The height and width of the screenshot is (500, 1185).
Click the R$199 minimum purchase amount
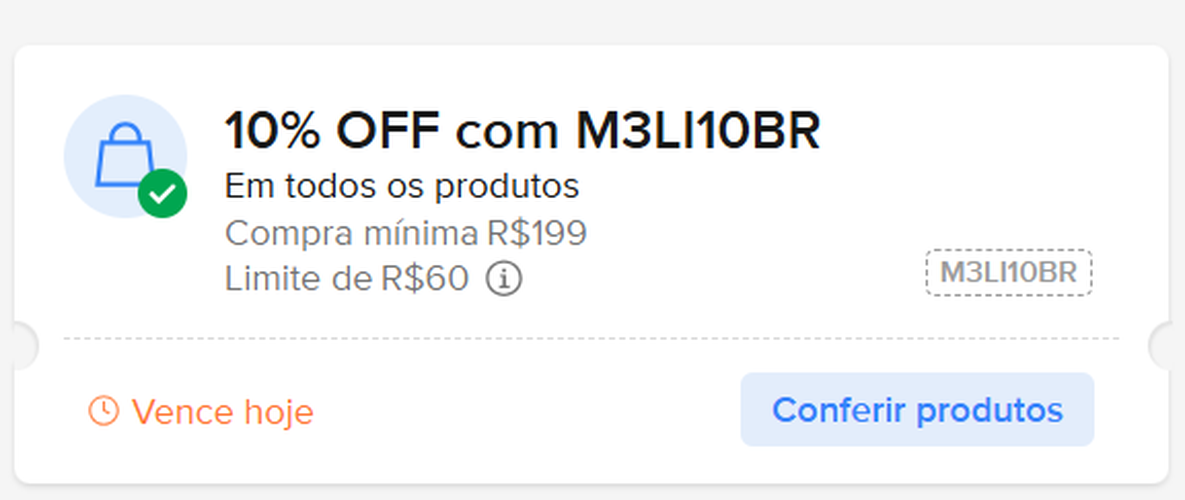(537, 233)
